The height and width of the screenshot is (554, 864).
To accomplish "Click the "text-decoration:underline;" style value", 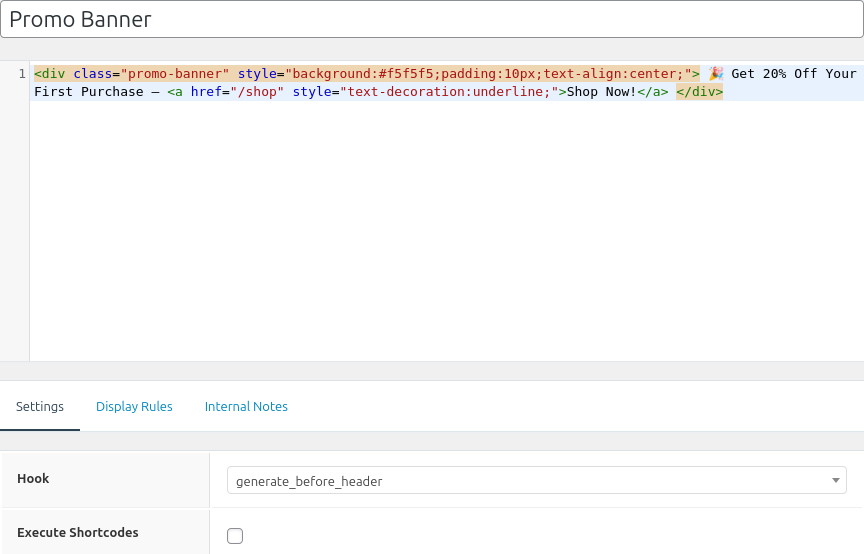I will click(x=449, y=92).
